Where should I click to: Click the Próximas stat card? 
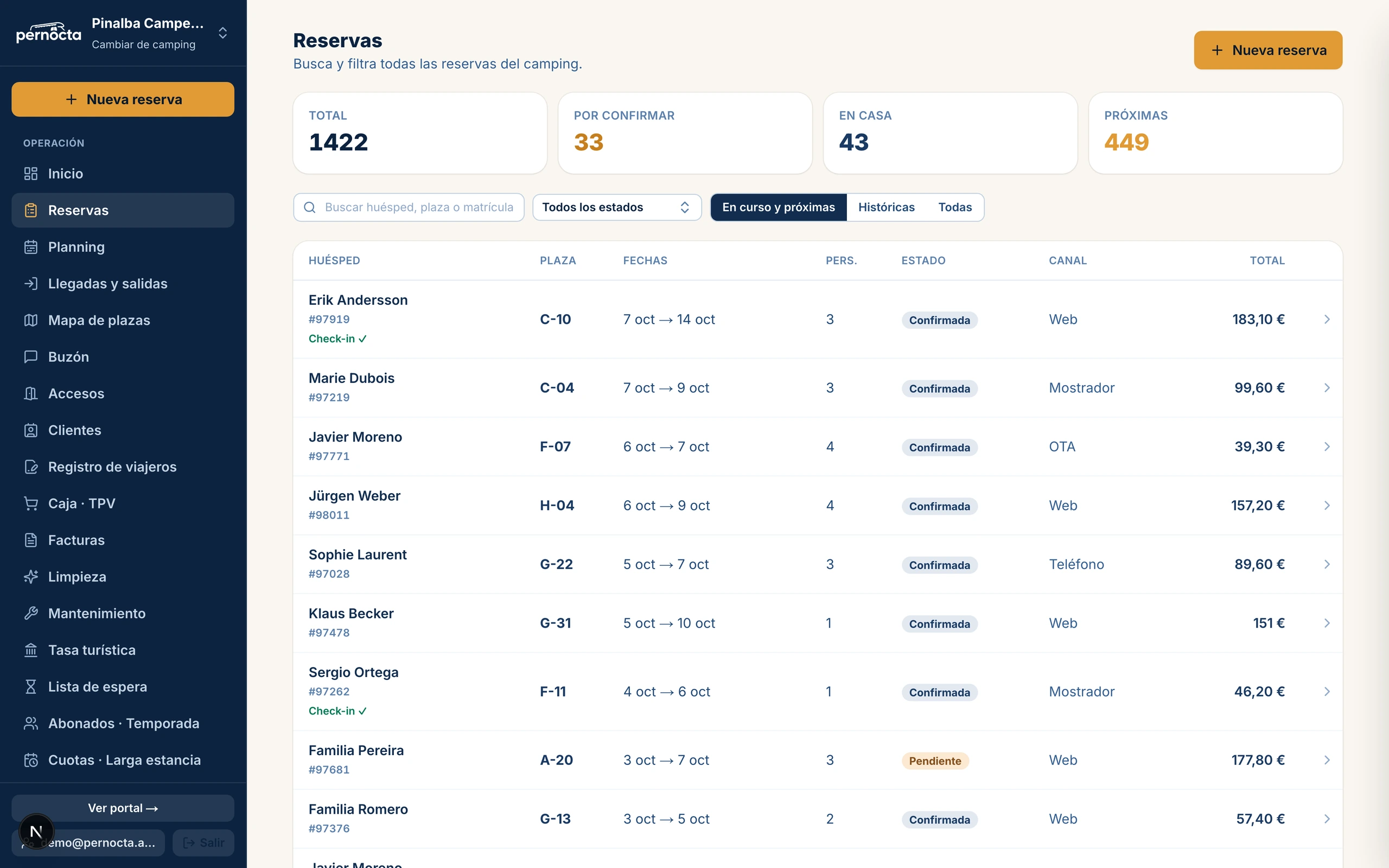click(1216, 133)
